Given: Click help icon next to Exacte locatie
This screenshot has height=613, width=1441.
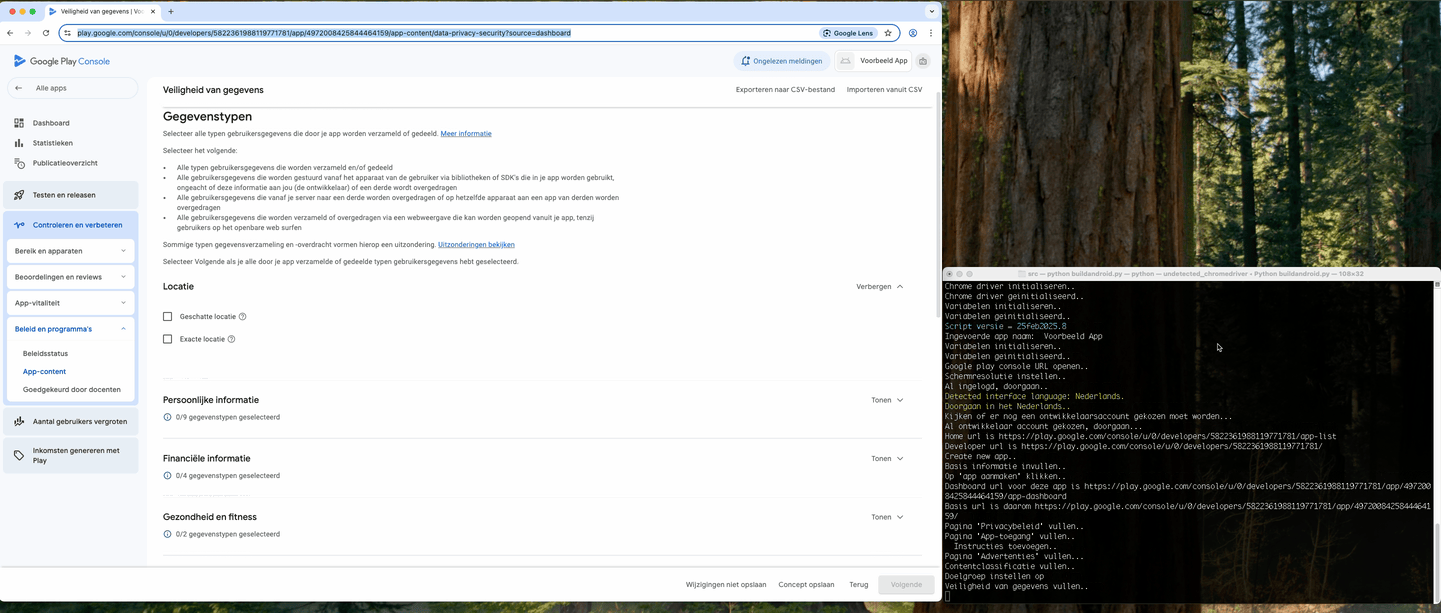Looking at the screenshot, I should pos(231,339).
